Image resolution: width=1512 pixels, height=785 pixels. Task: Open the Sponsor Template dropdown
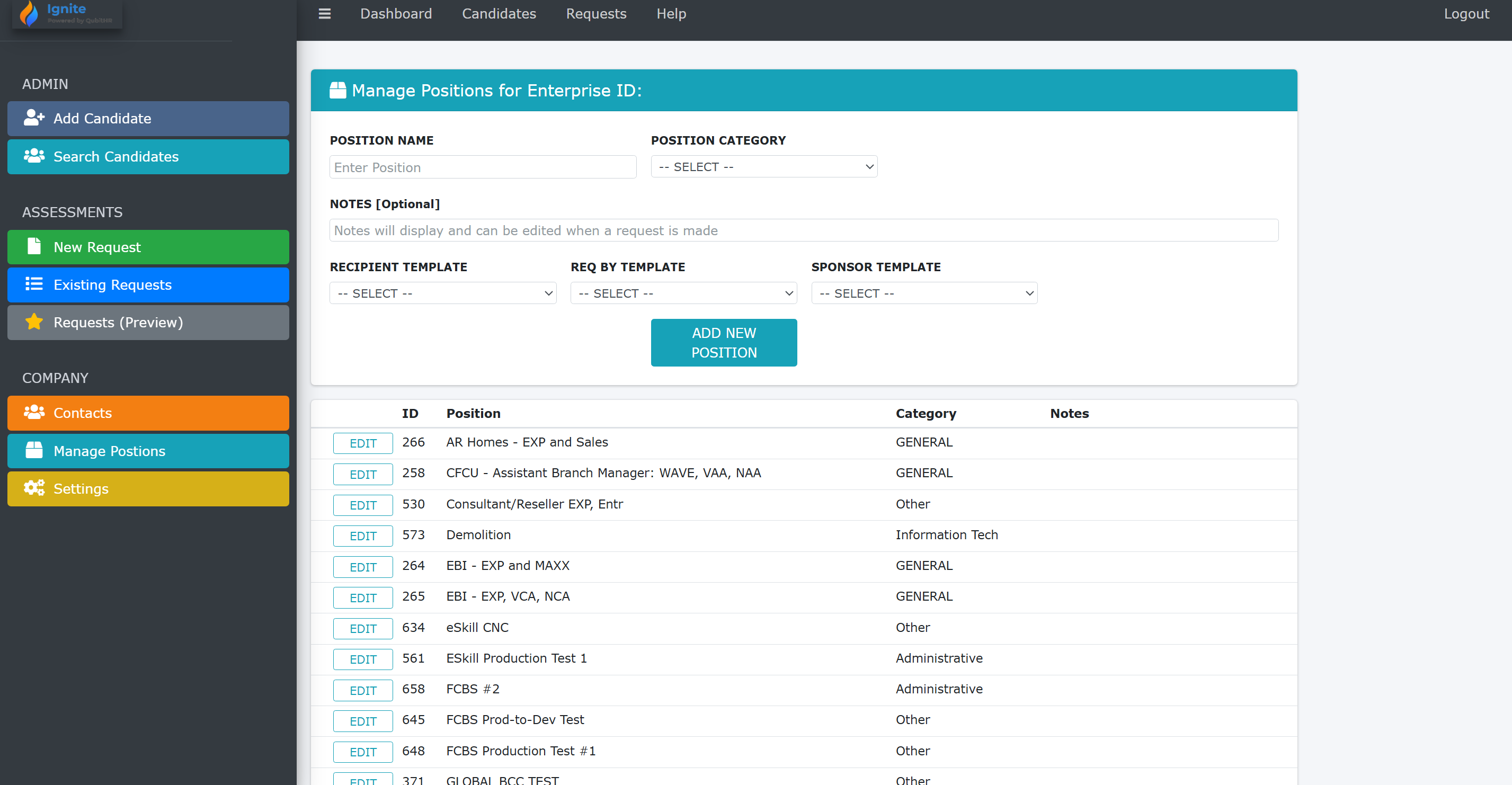[x=924, y=293]
